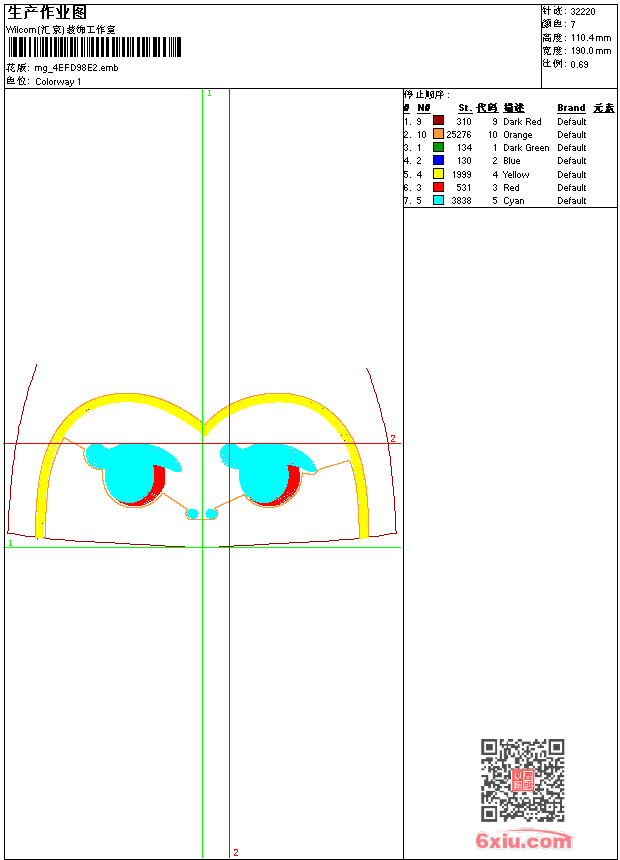Pick the Red color swatch in row 6

point(438,187)
